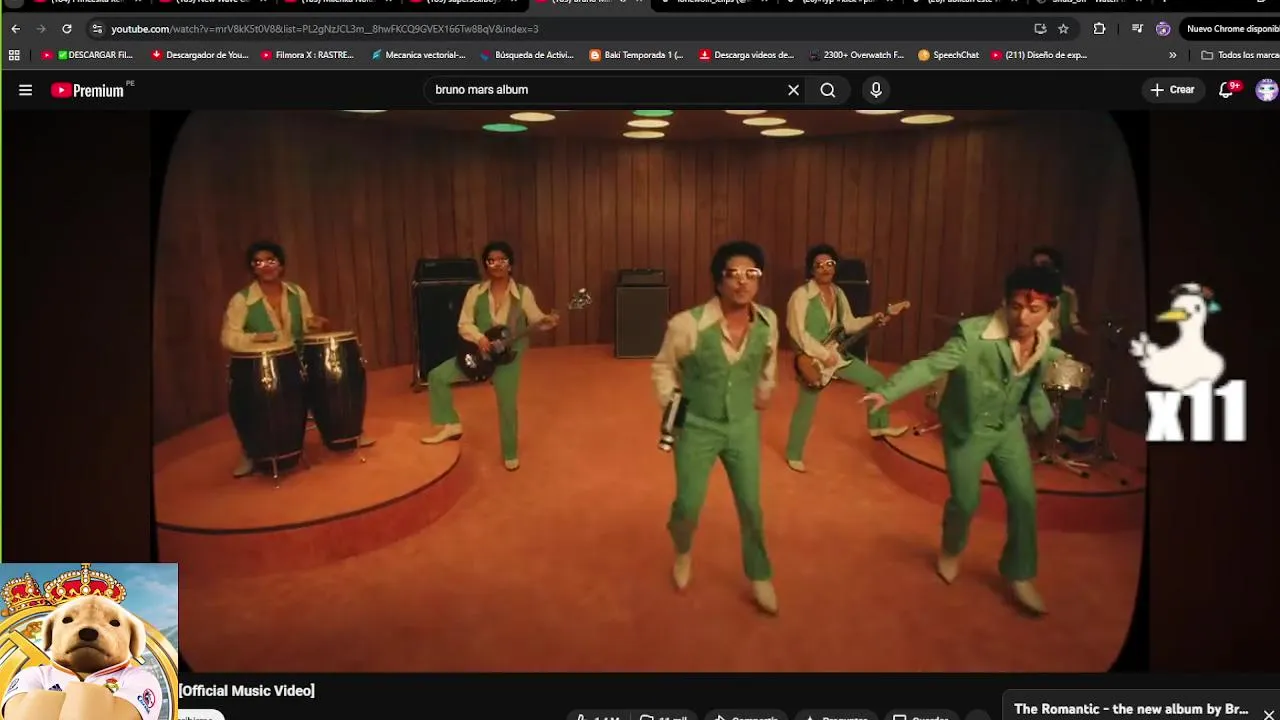Screen dimensions: 1280x720
Task: Open the Filmora X : RASTRE... bookmark
Action: (307, 55)
